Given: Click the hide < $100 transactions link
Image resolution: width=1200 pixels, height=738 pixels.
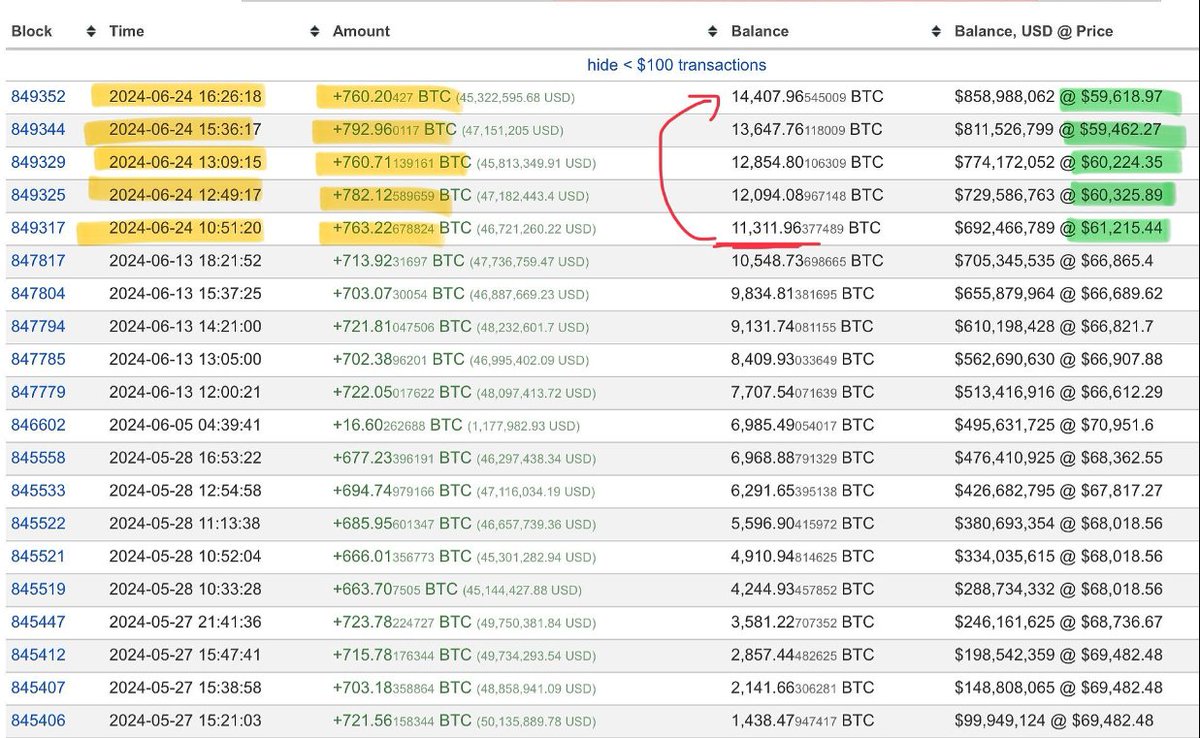Looking at the screenshot, I should pos(677,65).
